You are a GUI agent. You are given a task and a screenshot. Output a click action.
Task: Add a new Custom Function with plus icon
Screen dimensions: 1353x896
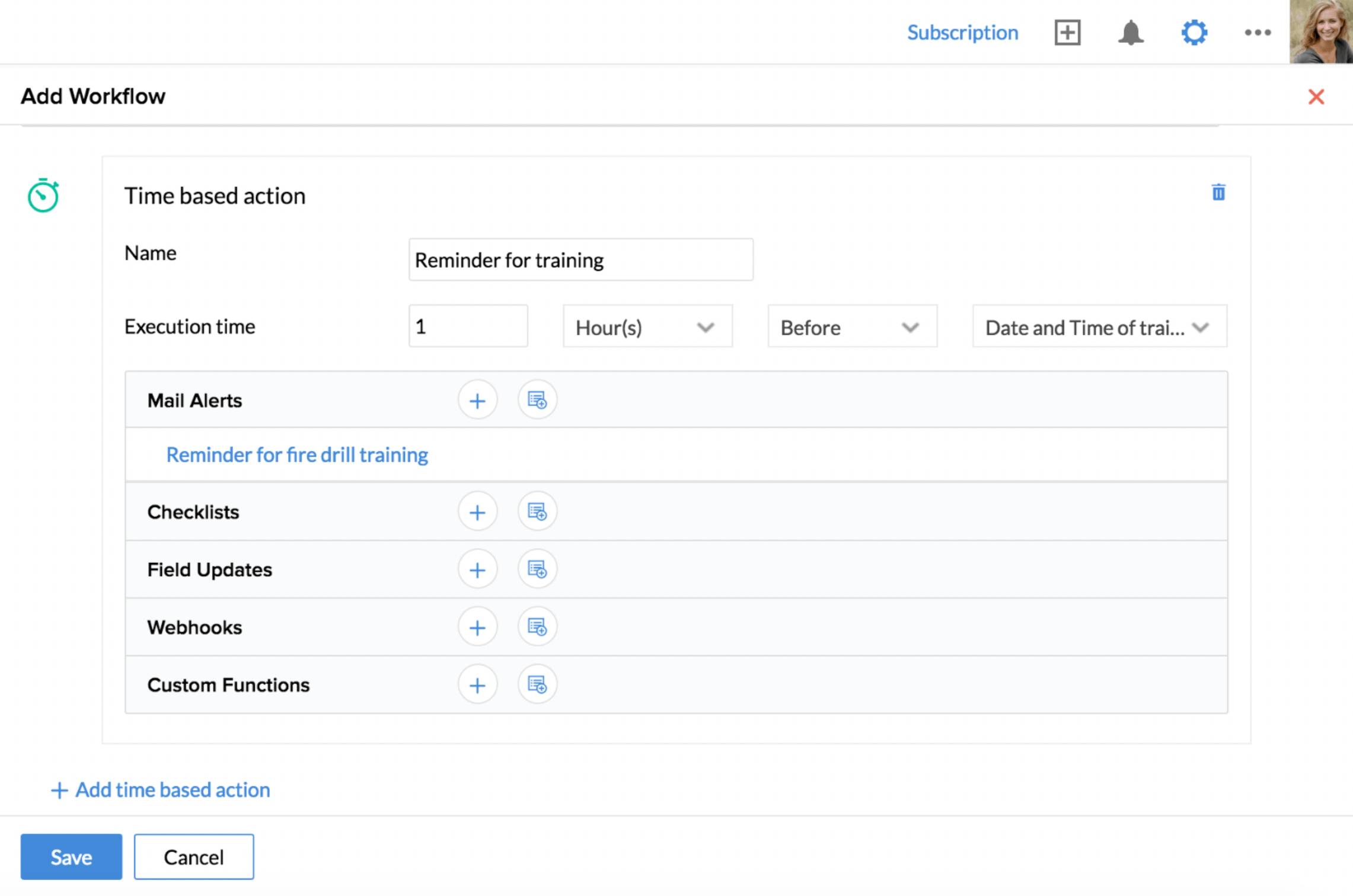tap(477, 684)
